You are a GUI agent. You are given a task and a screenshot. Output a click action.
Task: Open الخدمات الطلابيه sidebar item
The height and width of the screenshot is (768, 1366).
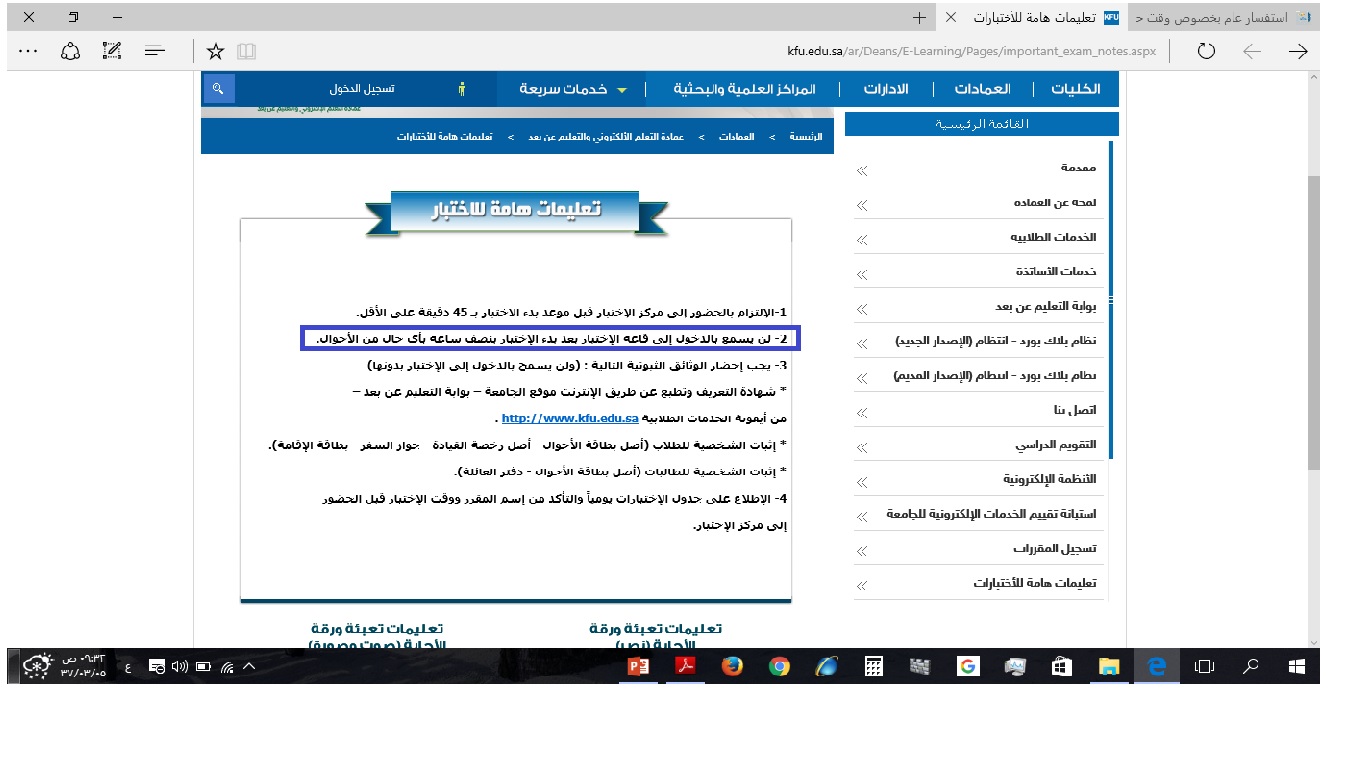(1053, 238)
